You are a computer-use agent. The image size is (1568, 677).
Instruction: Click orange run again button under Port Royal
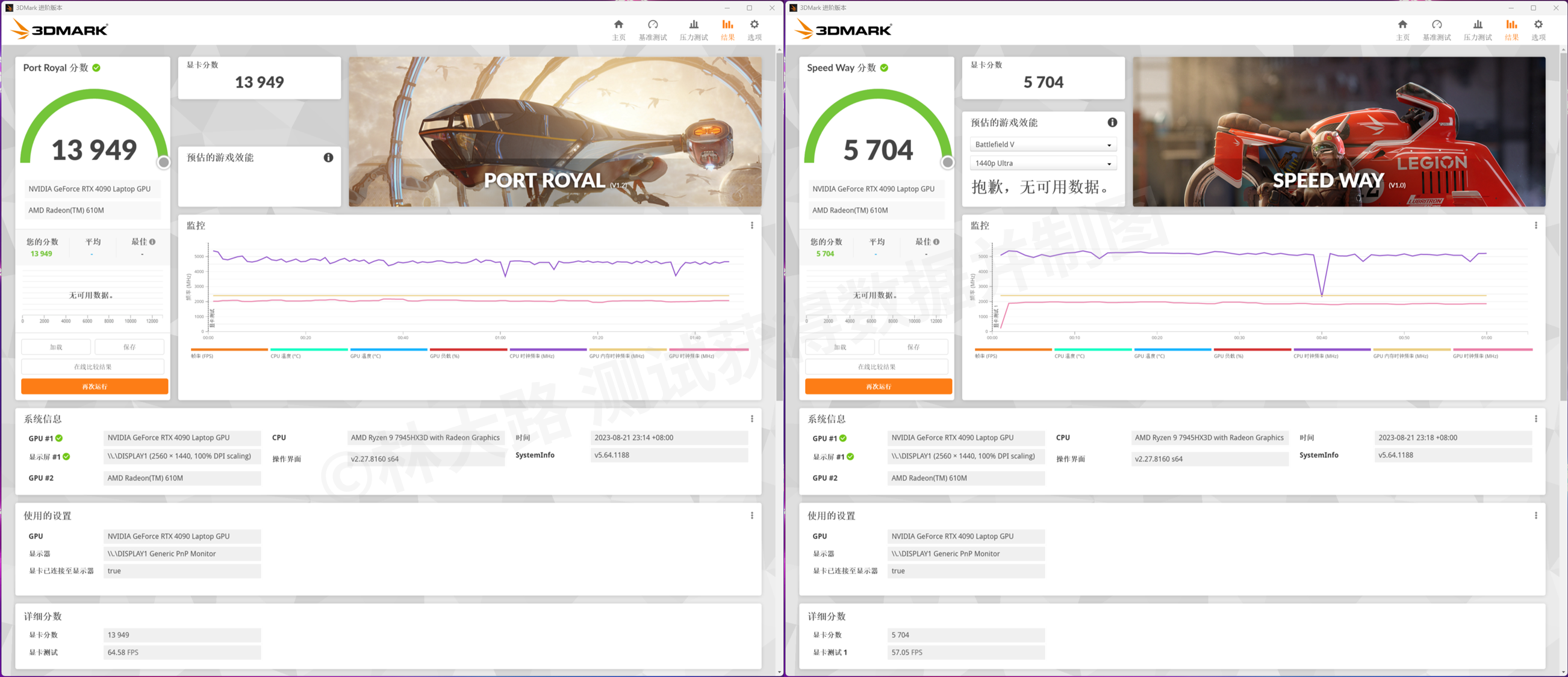(x=95, y=387)
